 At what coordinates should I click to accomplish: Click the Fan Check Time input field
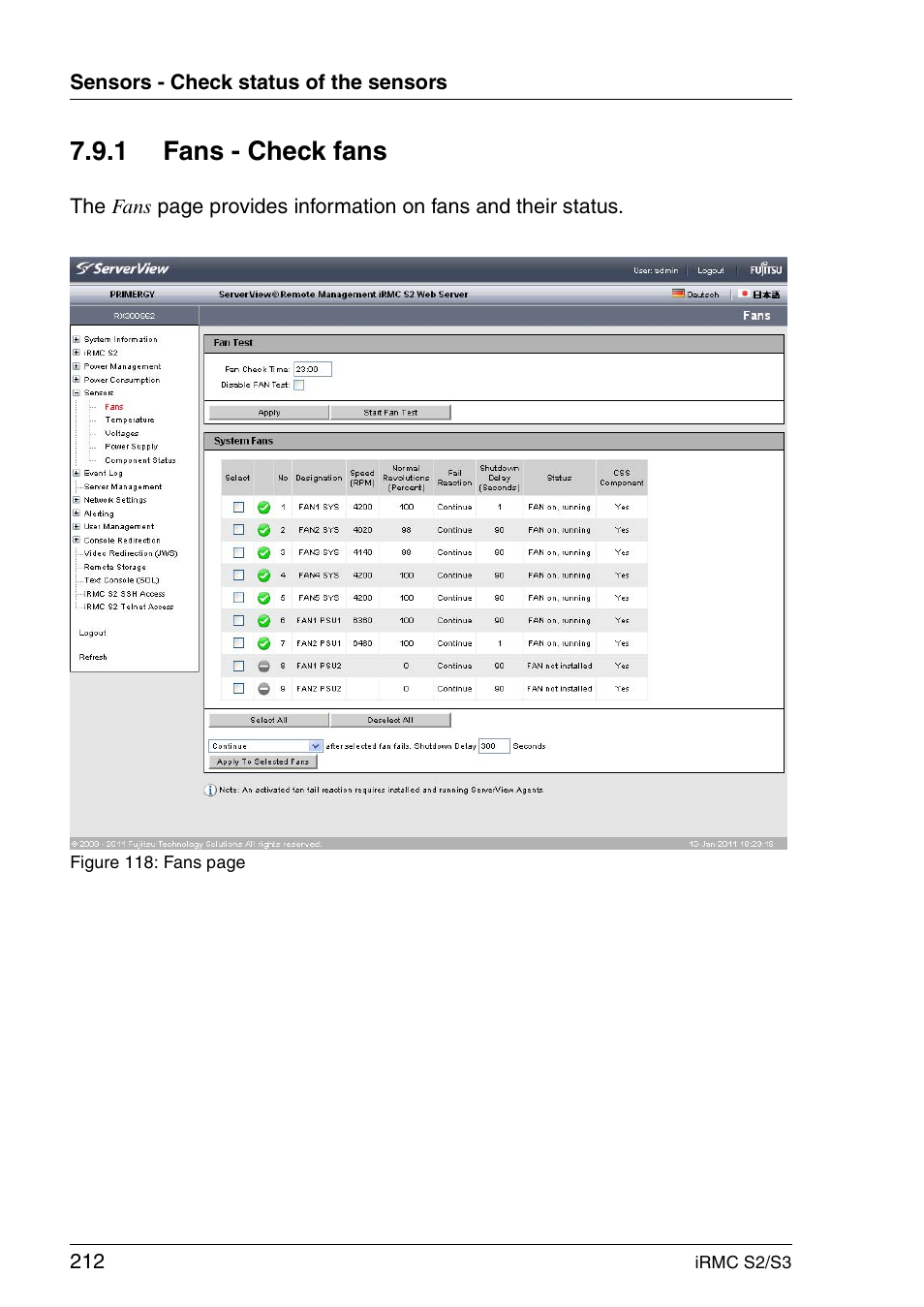click(x=313, y=369)
